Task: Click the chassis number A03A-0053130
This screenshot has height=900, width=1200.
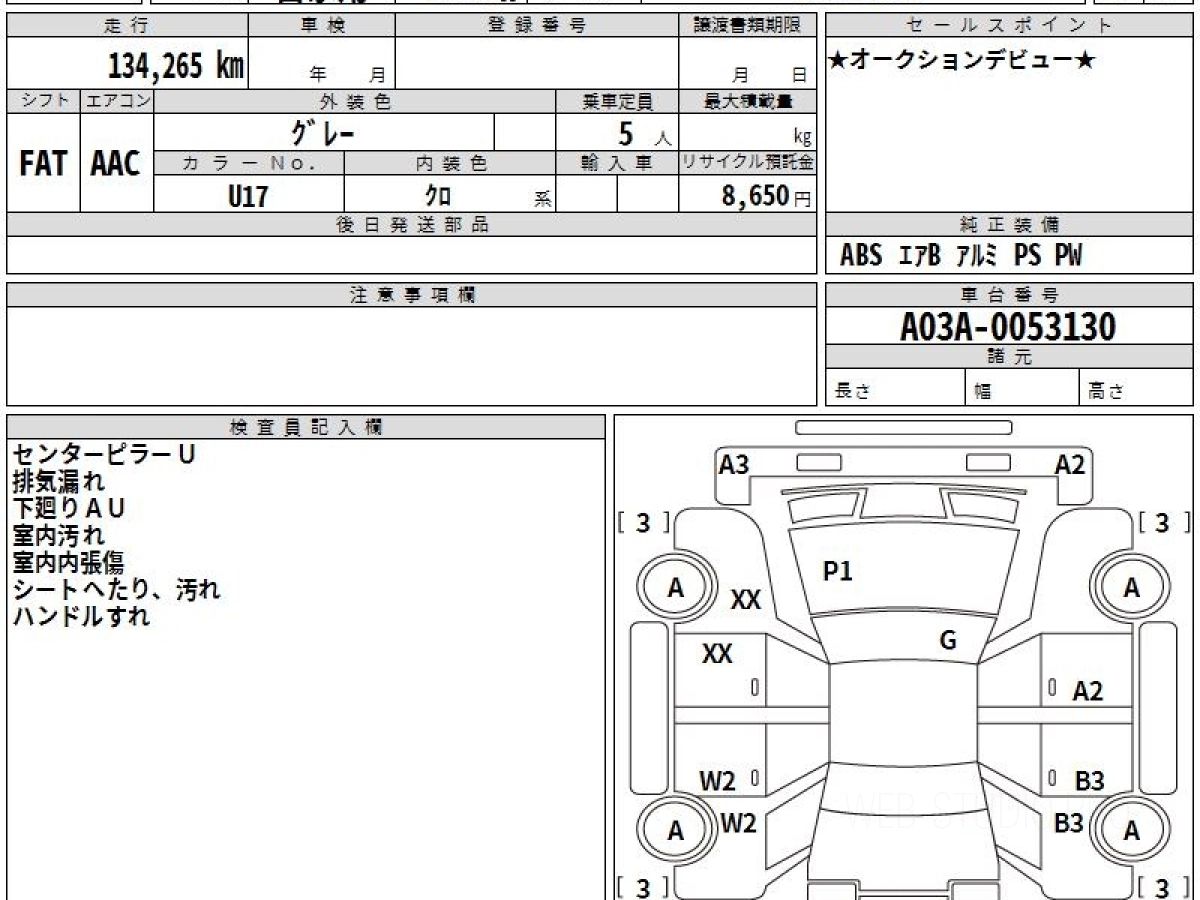Action: coord(1008,327)
